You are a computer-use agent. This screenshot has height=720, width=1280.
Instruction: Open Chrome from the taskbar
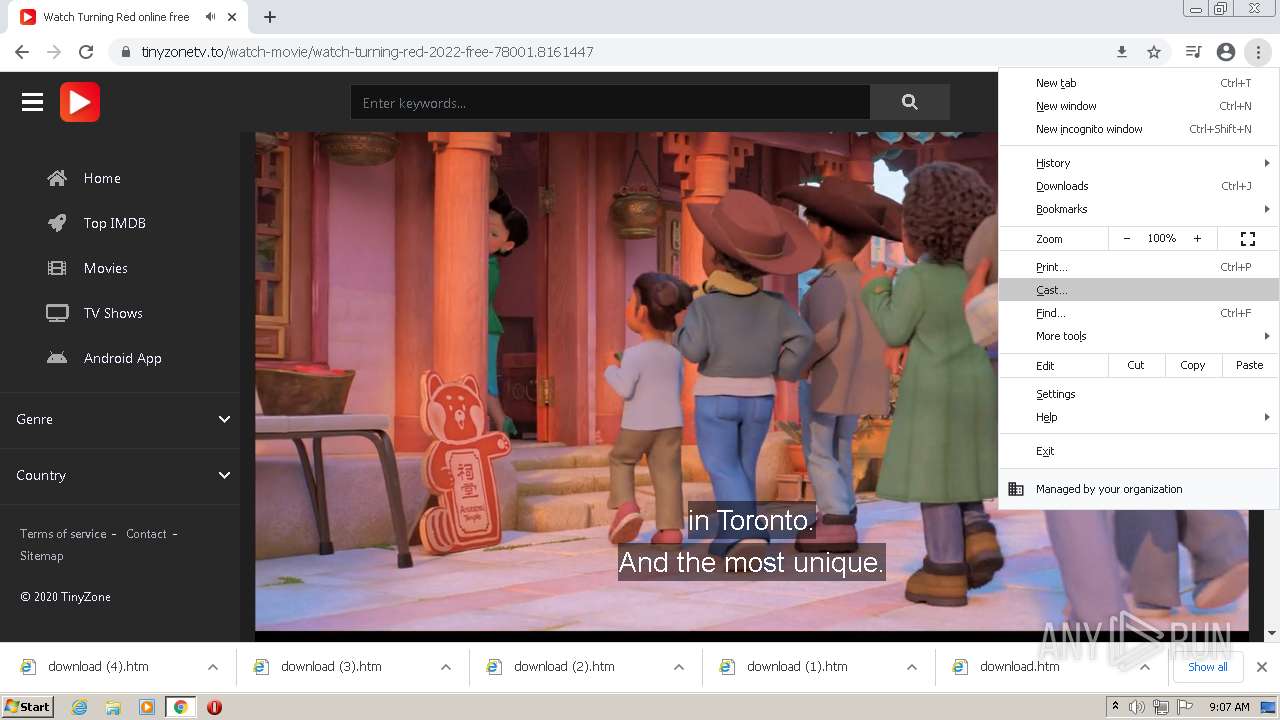(180, 707)
